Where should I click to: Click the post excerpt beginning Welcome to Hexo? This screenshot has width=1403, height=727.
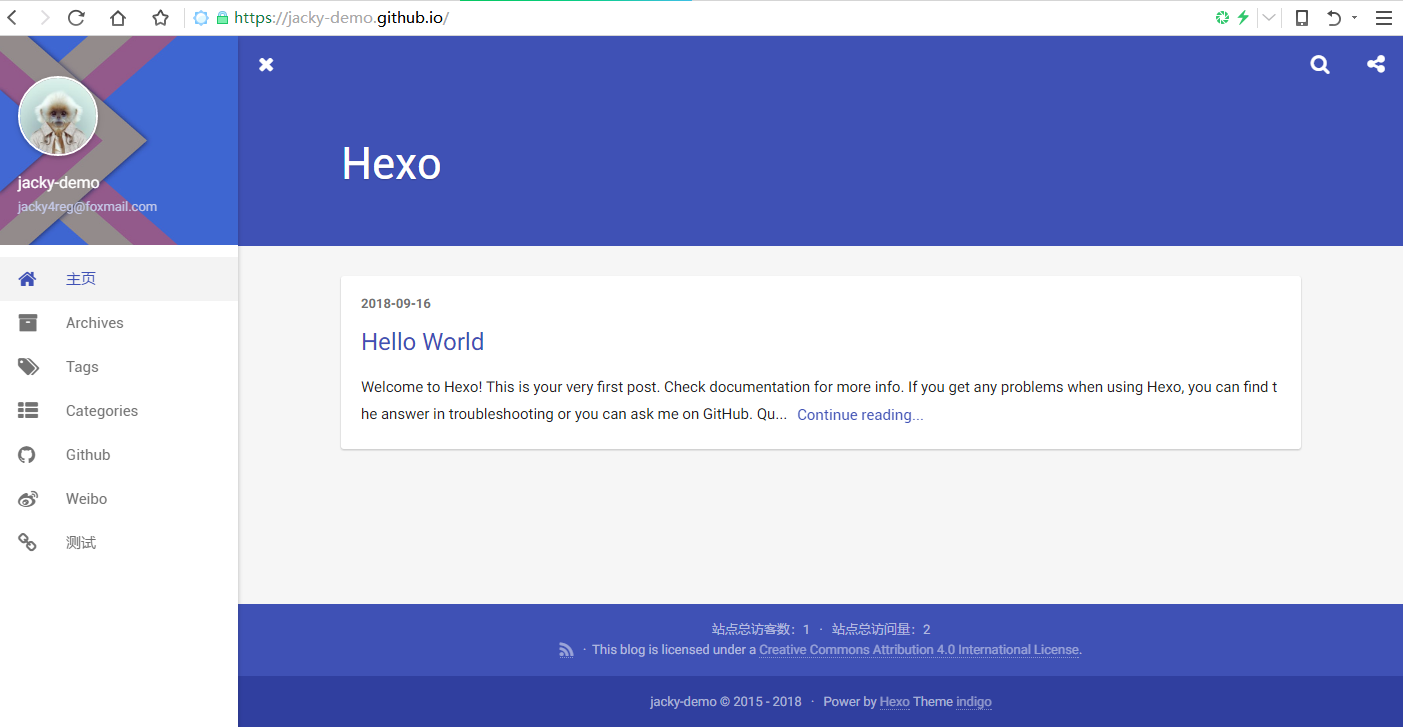(819, 400)
